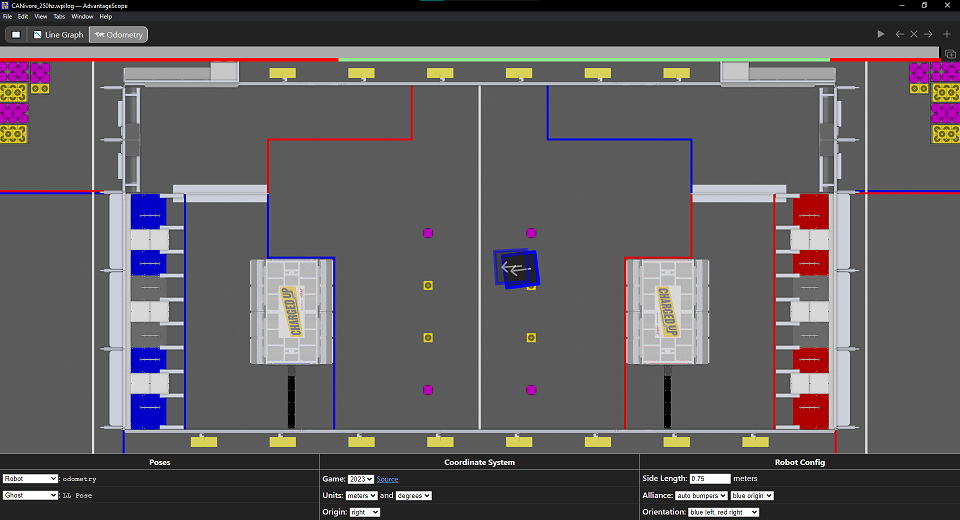Click the timeline scrub bar
Viewport: 960px width, 520px height.
pyautogui.click(x=469, y=53)
